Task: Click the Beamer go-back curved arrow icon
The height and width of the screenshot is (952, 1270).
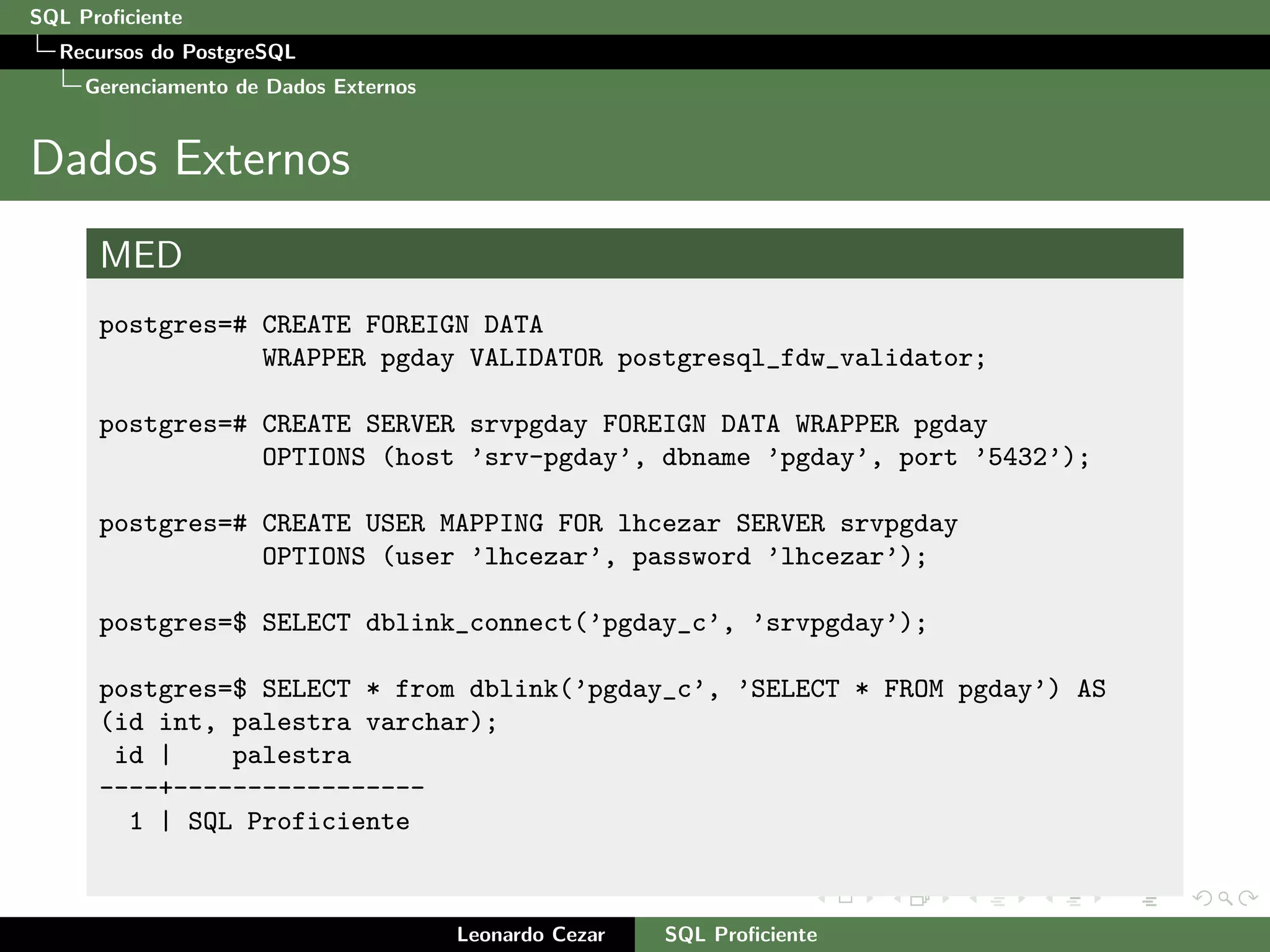Action: click(x=1202, y=898)
